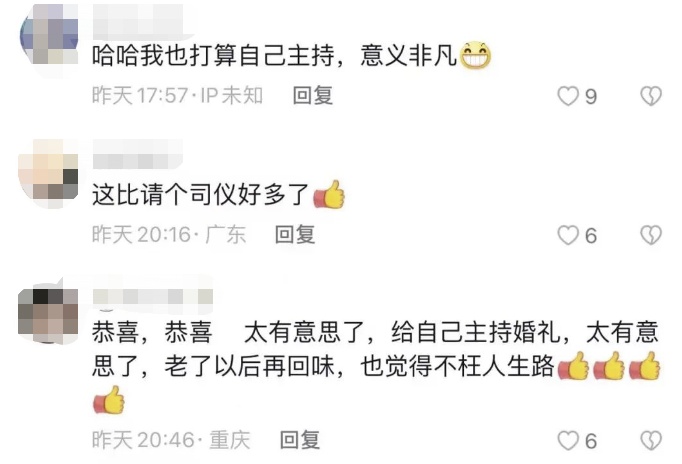The width and height of the screenshot is (682, 464).
Task: Click the thumbs-up emoji after 好多了
Action: tap(329, 194)
